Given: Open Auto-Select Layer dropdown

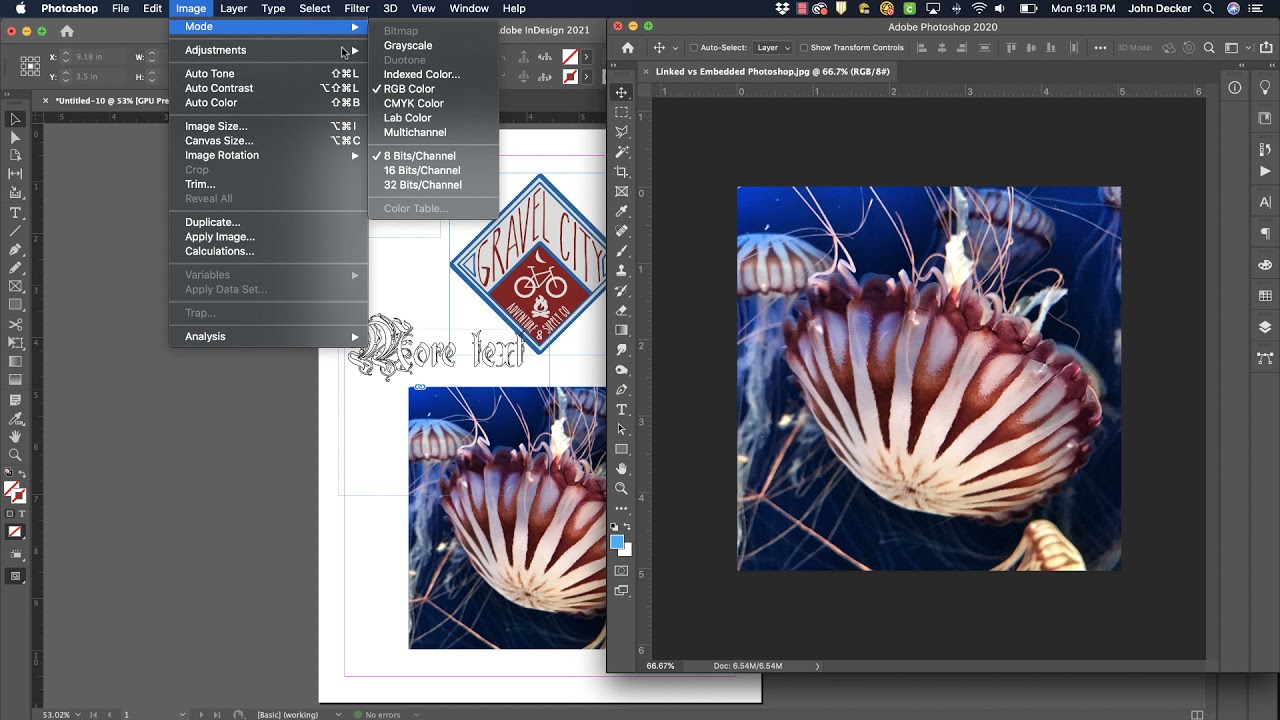Looking at the screenshot, I should [x=773, y=48].
